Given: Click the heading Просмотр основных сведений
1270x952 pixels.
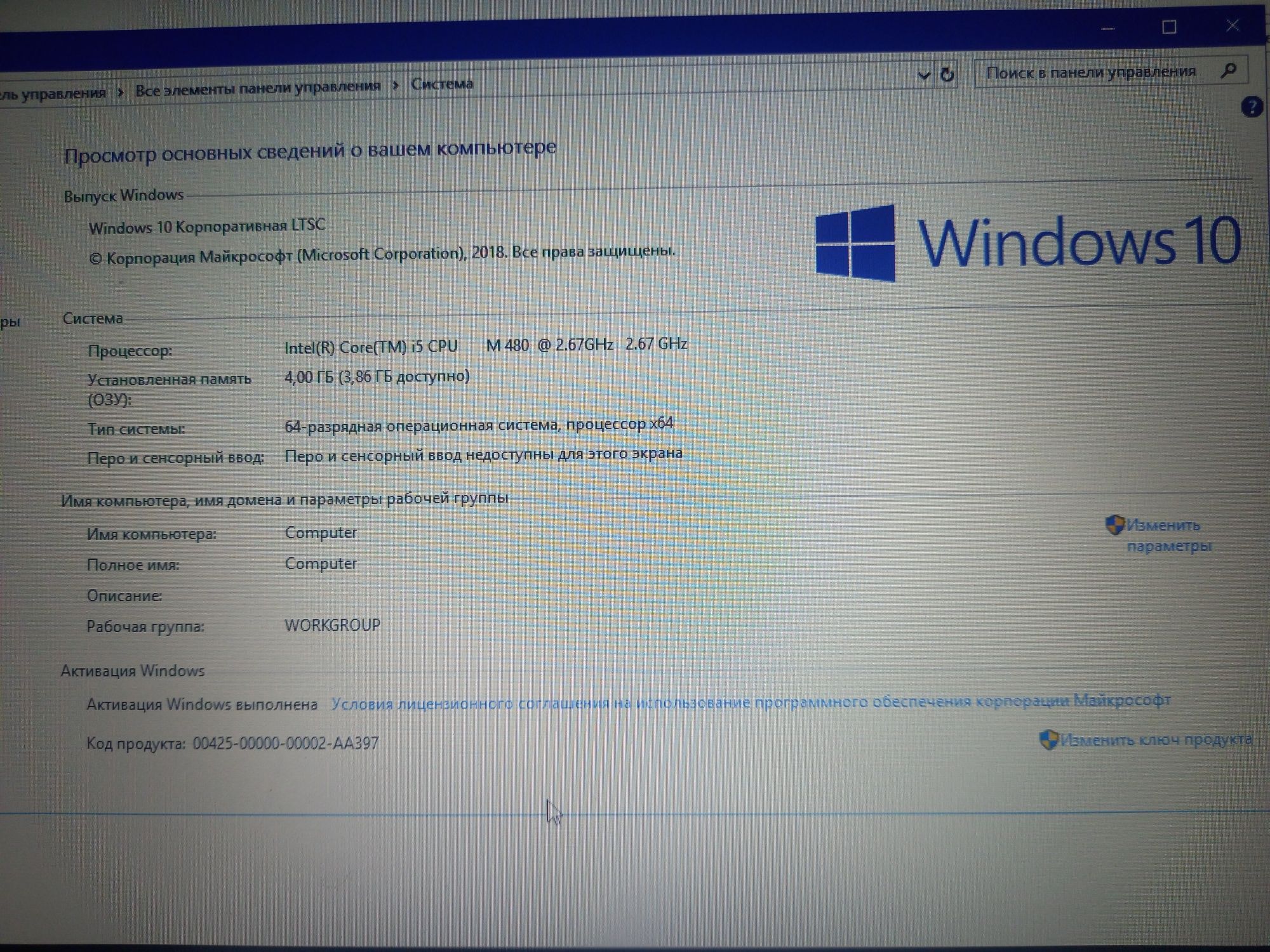Looking at the screenshot, I should click(x=310, y=151).
